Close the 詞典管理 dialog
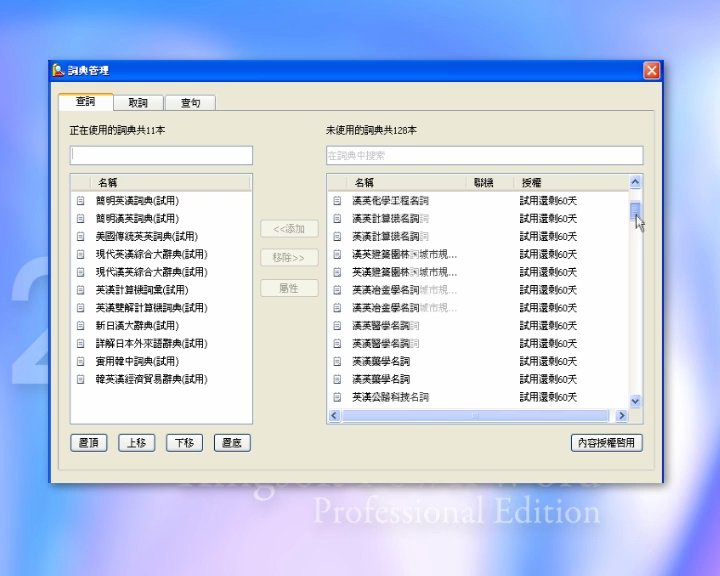720x576 pixels. pyautogui.click(x=652, y=70)
